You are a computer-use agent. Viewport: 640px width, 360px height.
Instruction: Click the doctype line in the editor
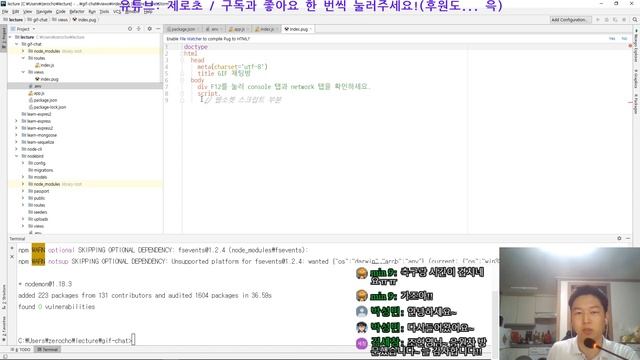196,47
